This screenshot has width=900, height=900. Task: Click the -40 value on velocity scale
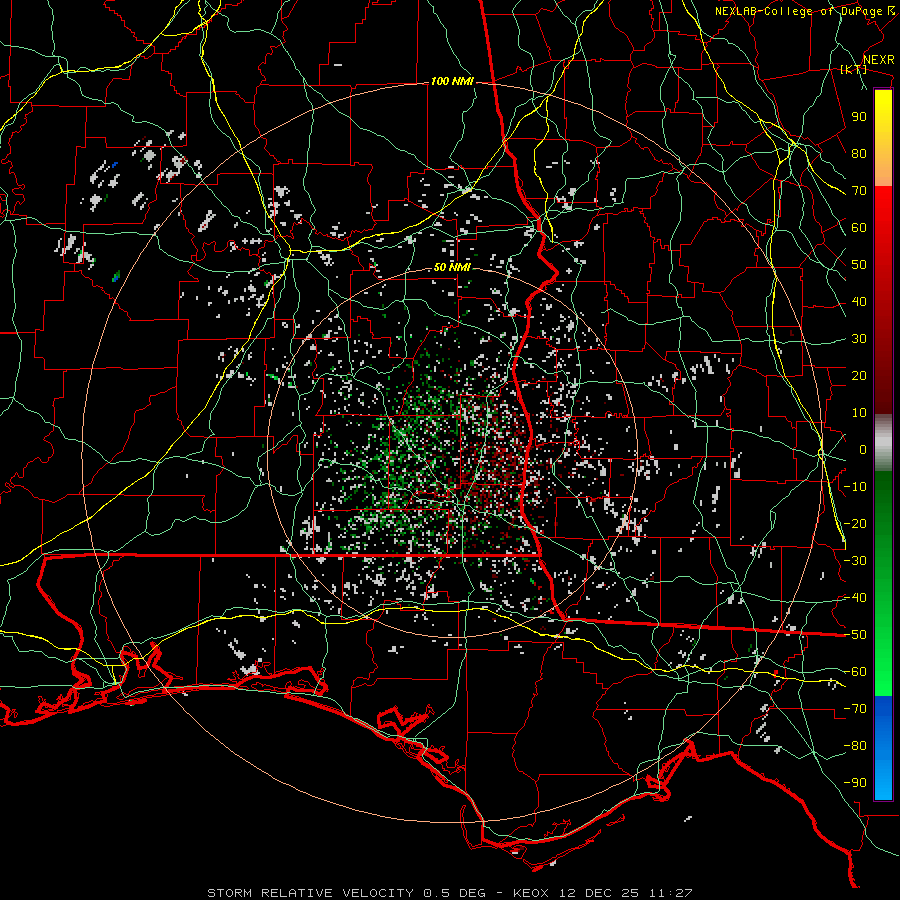[855, 598]
